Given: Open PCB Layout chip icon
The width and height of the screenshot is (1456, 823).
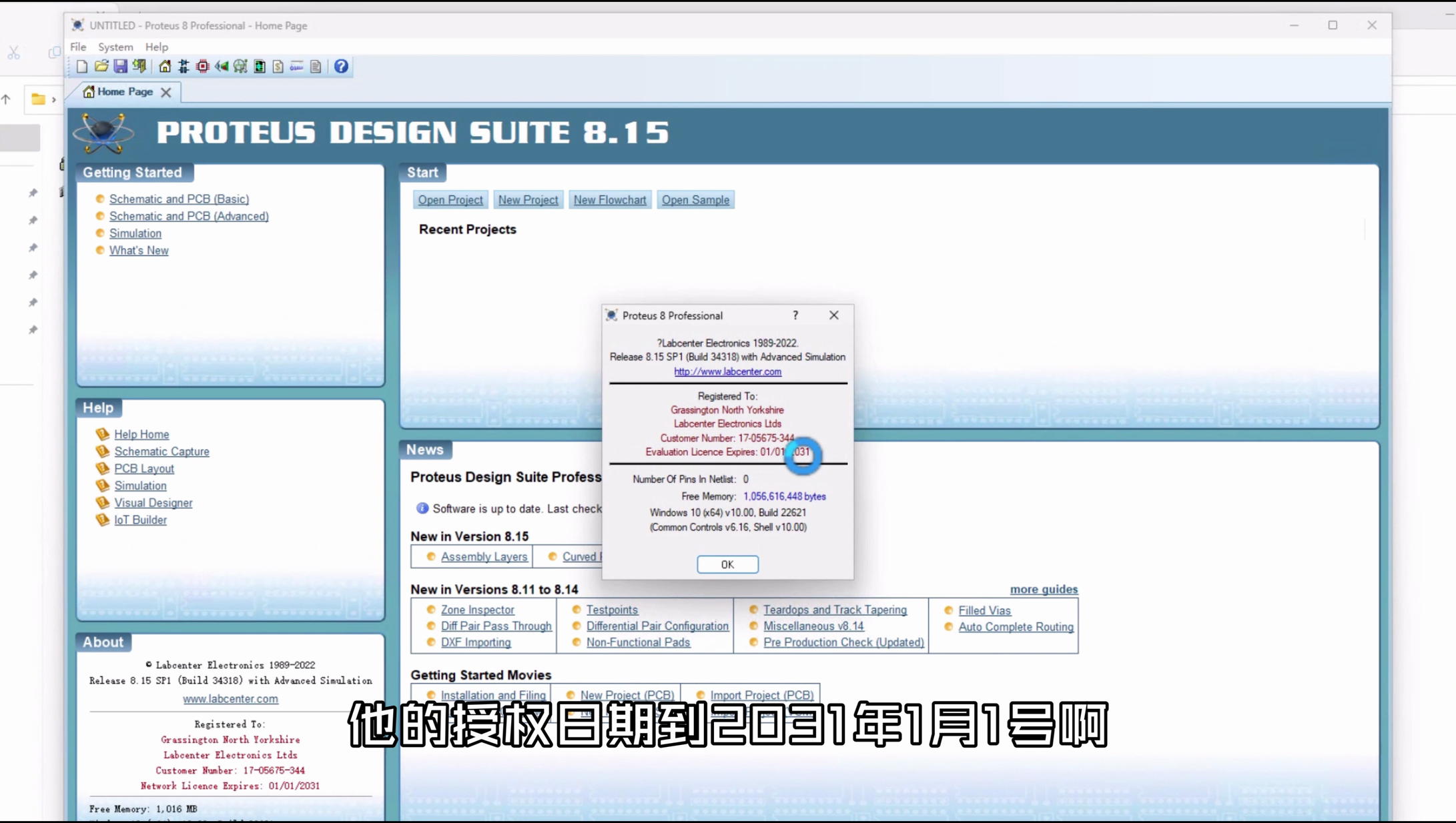Looking at the screenshot, I should tap(203, 67).
